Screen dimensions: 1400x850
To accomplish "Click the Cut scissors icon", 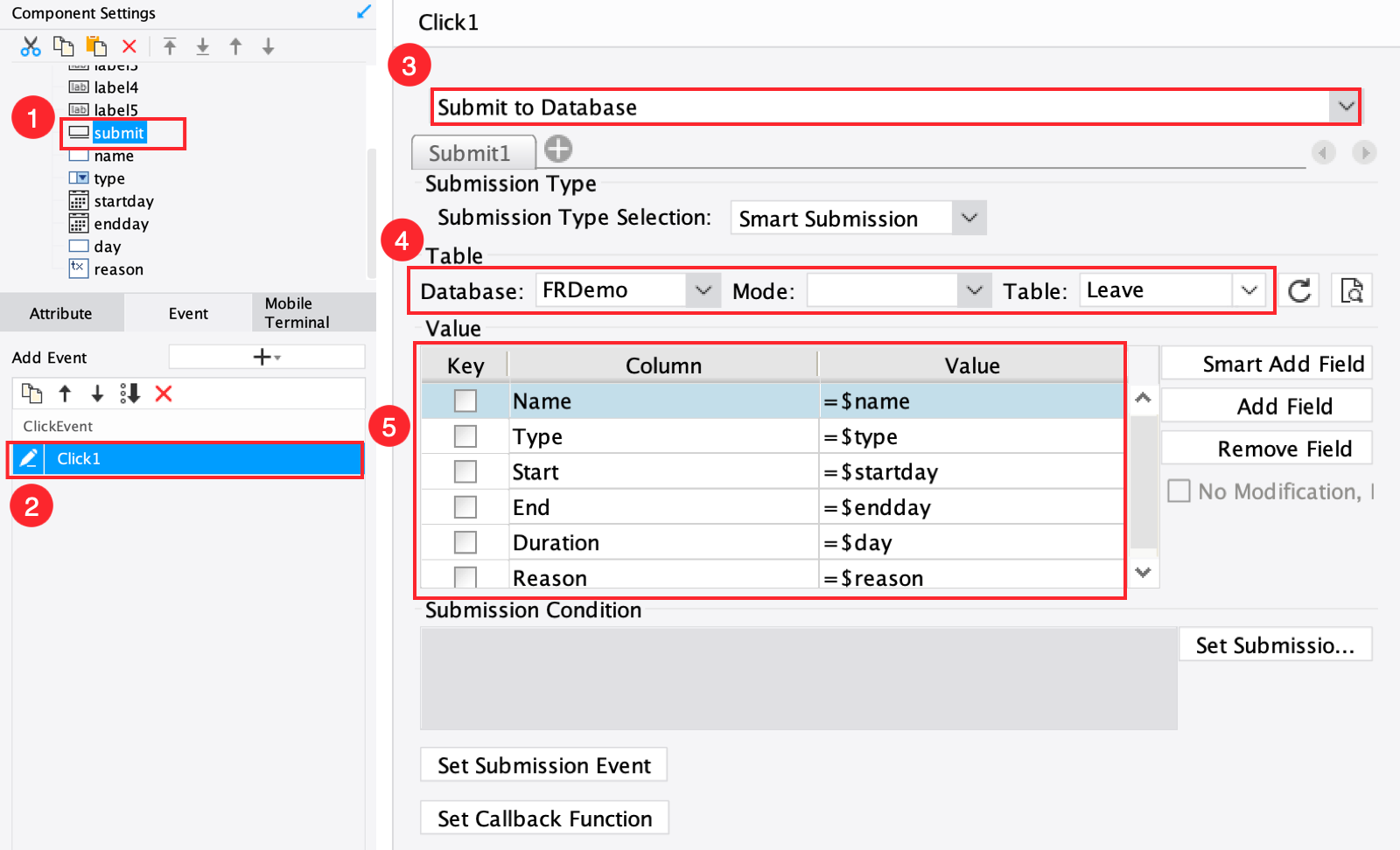I will (31, 46).
